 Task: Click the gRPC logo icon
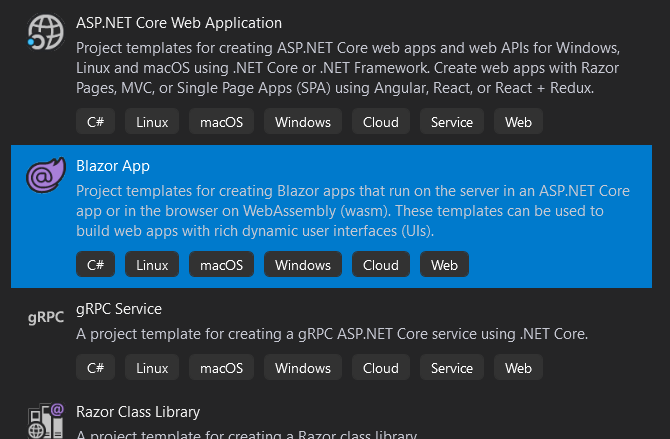(x=46, y=318)
